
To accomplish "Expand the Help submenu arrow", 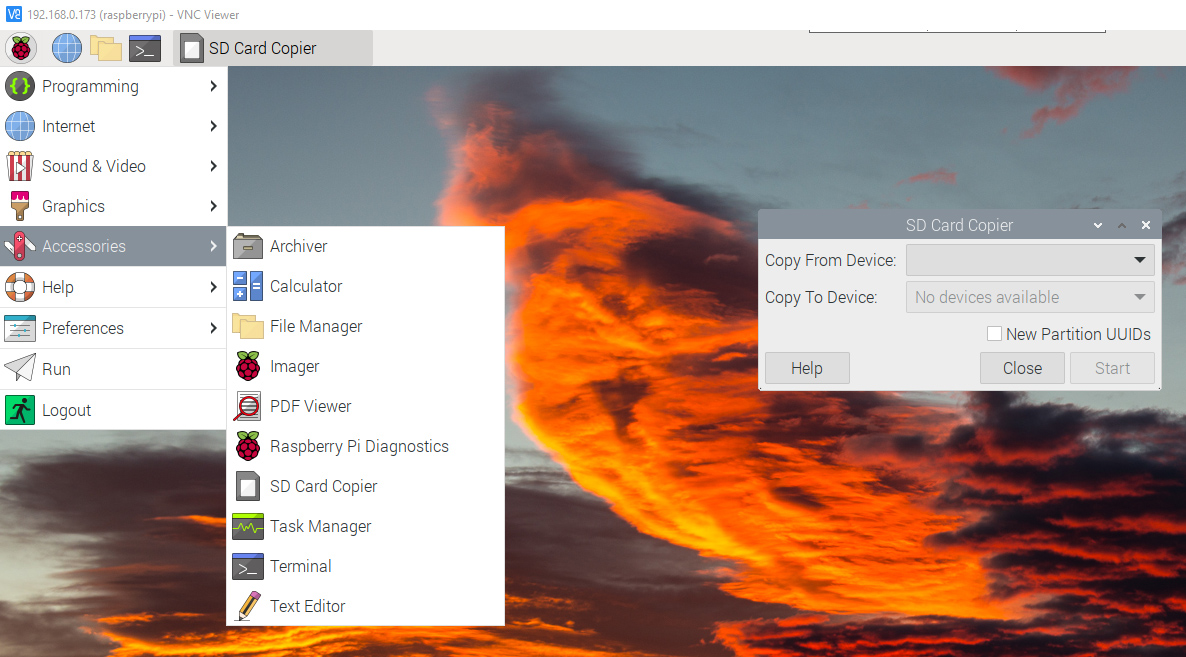I will pyautogui.click(x=213, y=287).
